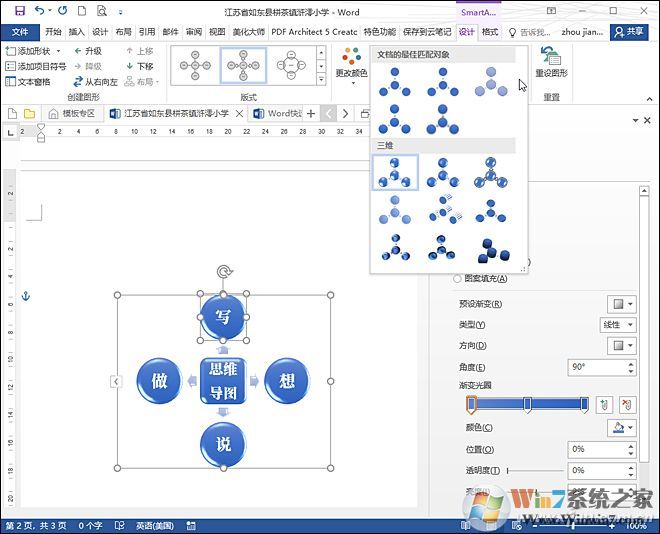The width and height of the screenshot is (660, 534).
Task: Open the Preset gradients (预设渐变) dropdown
Action: click(x=621, y=304)
